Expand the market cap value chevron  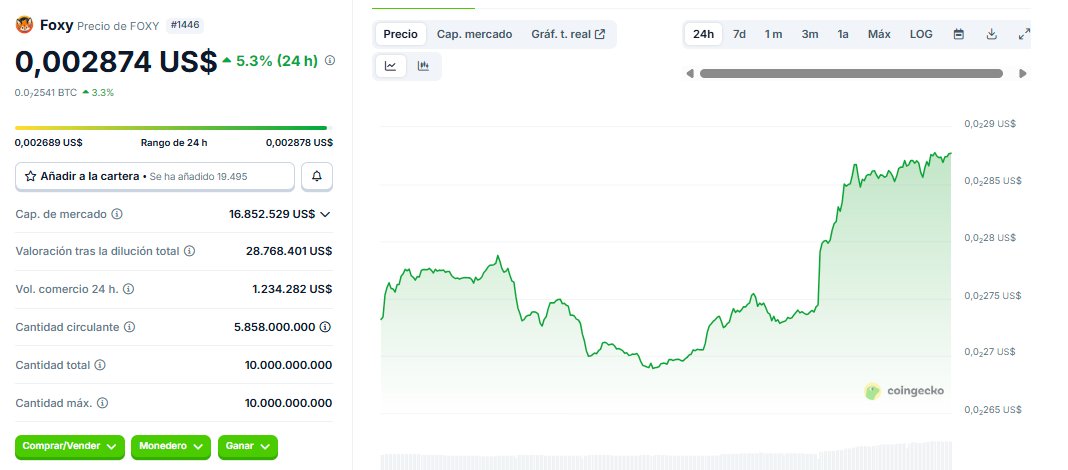tap(325, 214)
